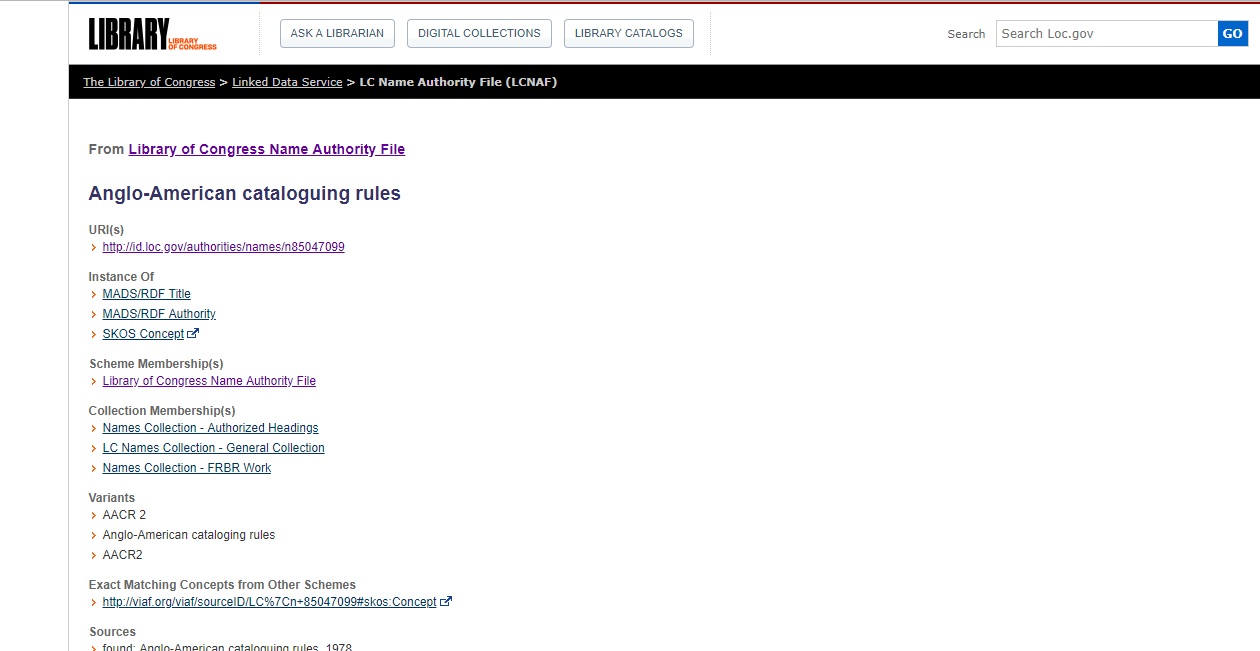
Task: Open the MADS/RDF Title link
Action: 147,294
